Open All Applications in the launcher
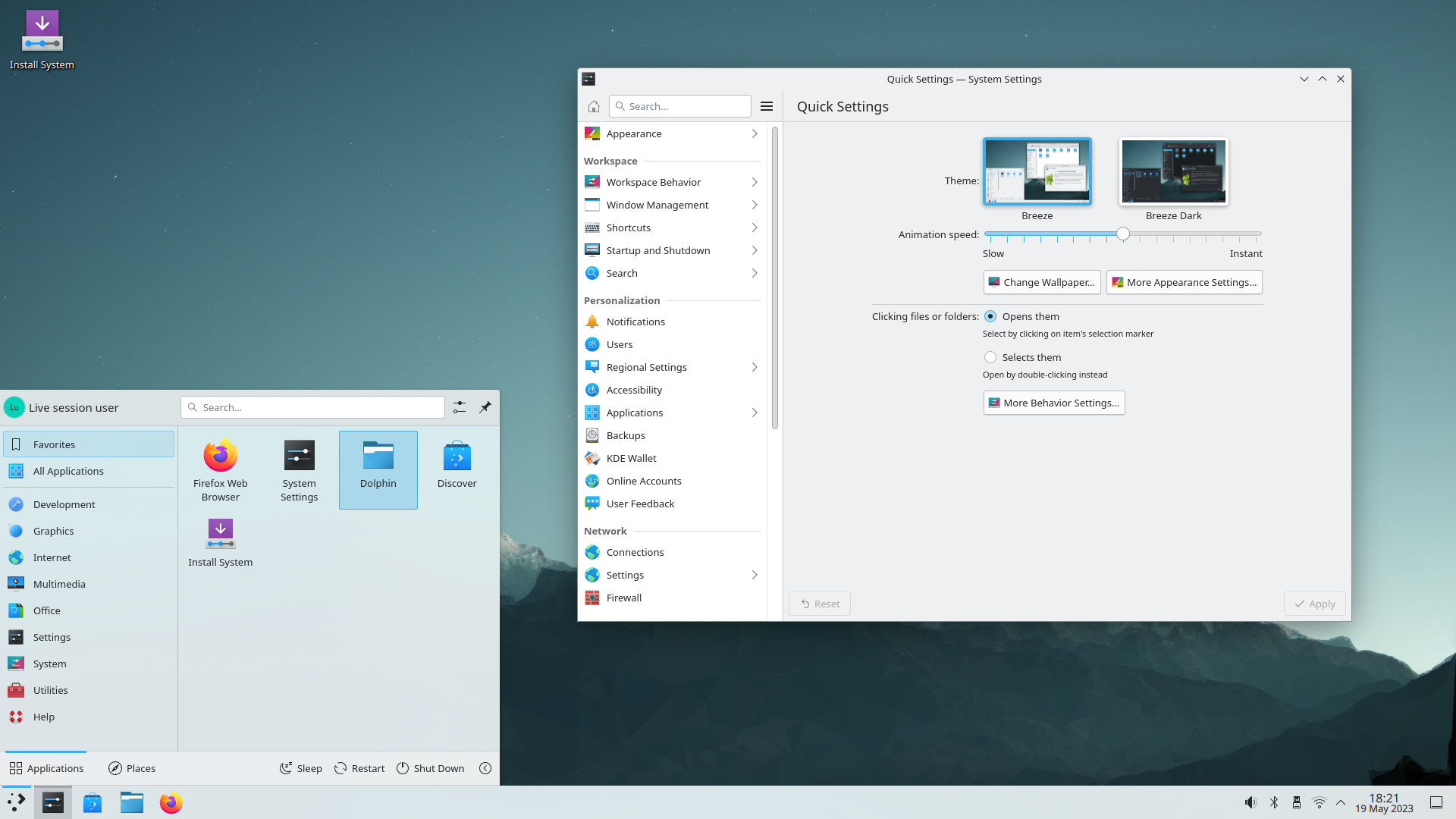This screenshot has height=819, width=1456. tap(89, 471)
